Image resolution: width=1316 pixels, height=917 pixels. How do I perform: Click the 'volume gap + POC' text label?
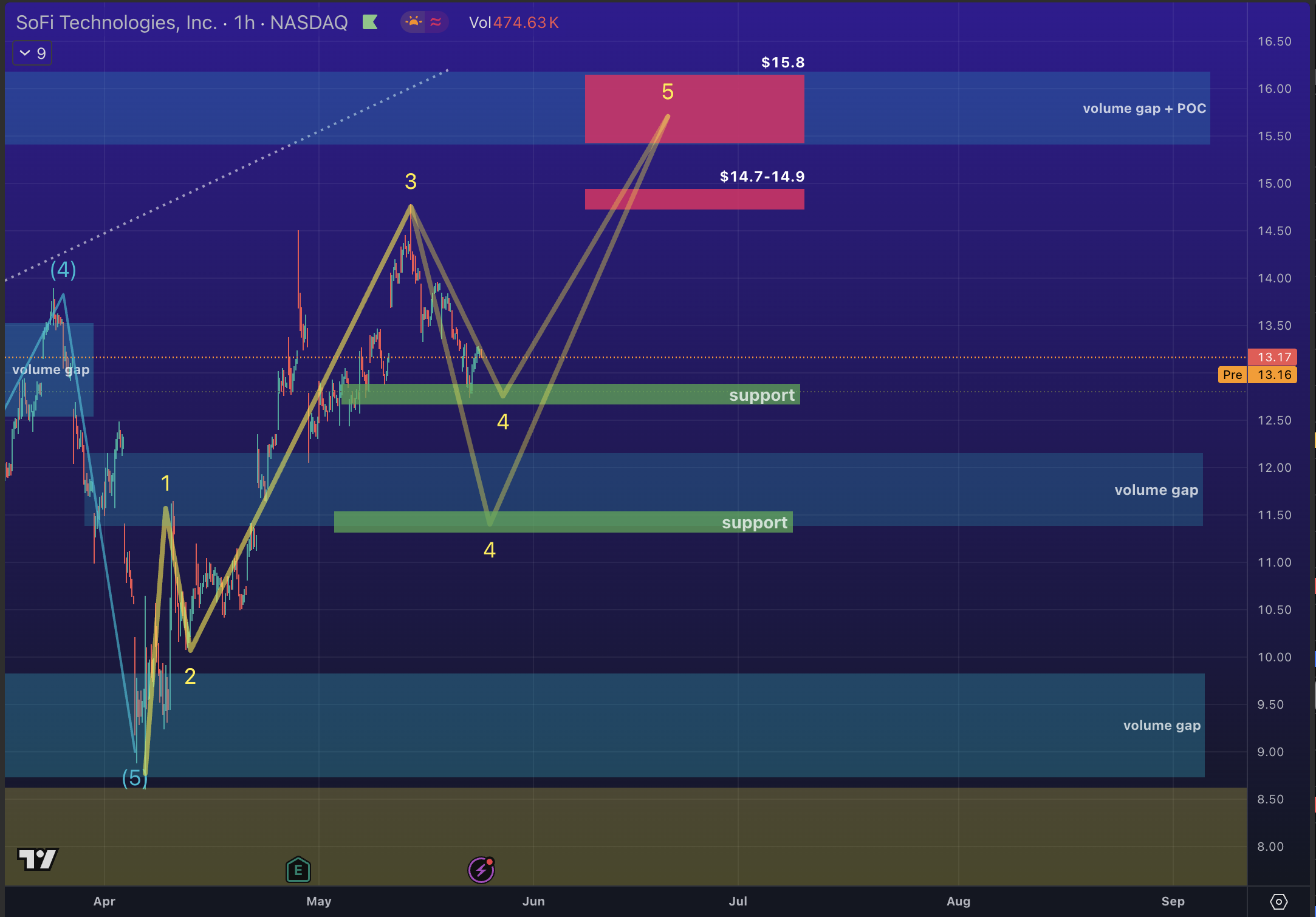click(x=1144, y=109)
